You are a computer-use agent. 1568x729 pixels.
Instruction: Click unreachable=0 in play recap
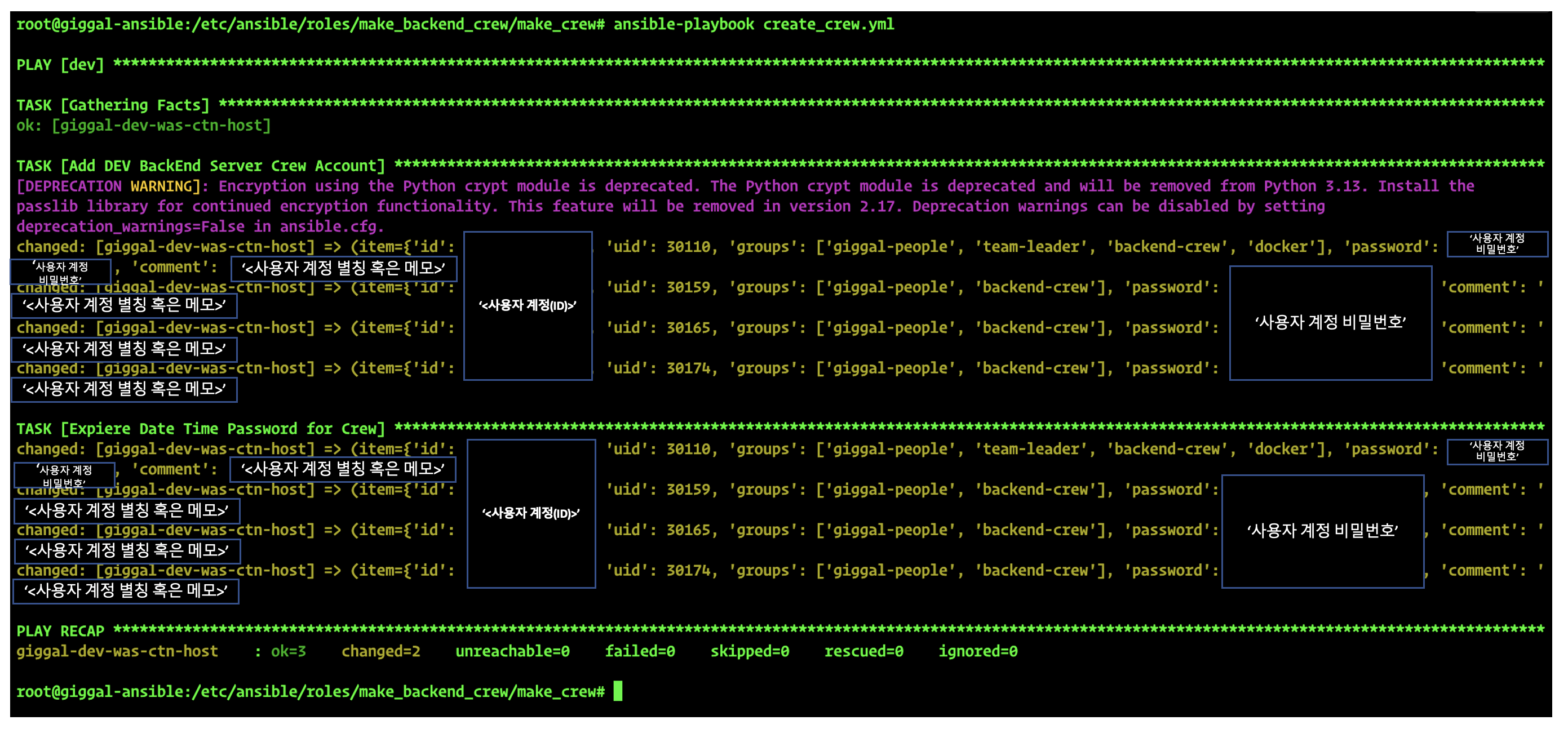pyautogui.click(x=512, y=651)
